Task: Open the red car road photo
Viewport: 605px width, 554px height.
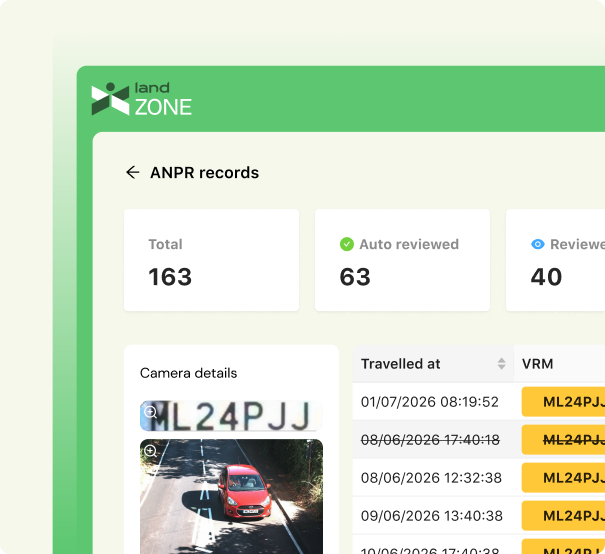Action: click(x=231, y=497)
